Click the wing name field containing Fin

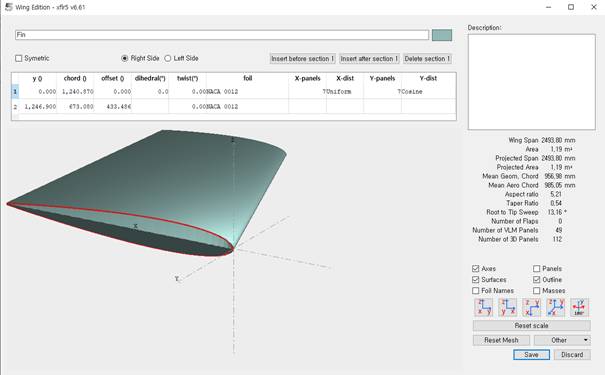tap(222, 35)
